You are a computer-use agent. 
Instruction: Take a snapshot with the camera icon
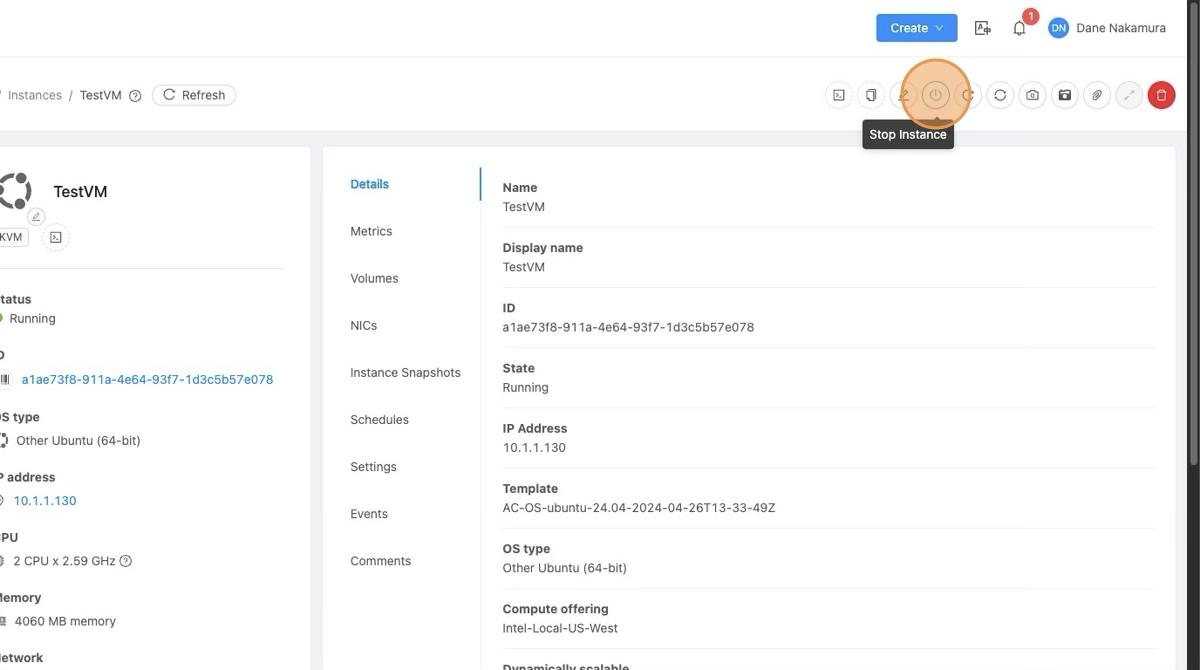[x=1032, y=95]
